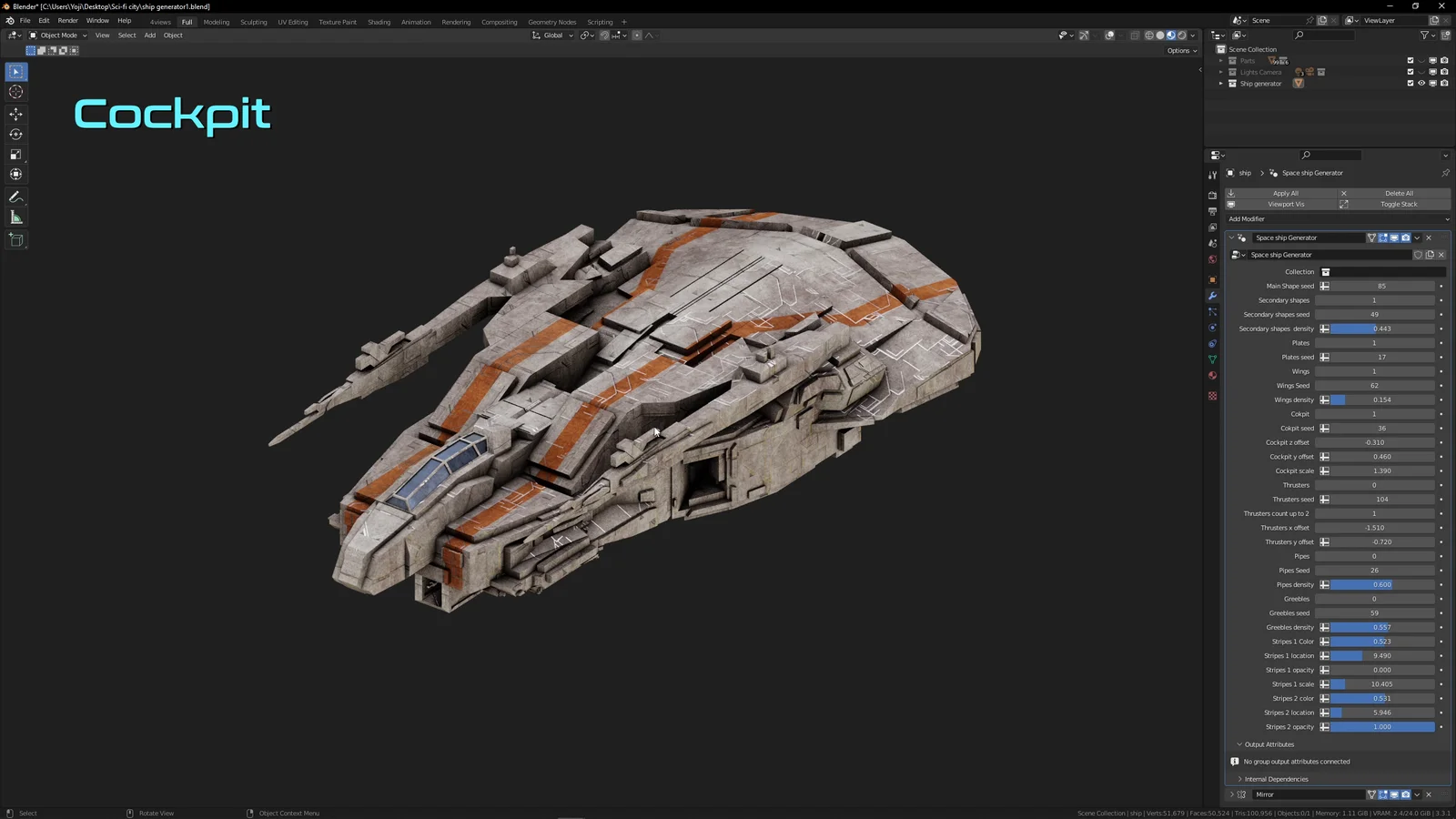Click the Outliner search field
Viewport: 1456px width, 819px height.
click(x=1324, y=35)
